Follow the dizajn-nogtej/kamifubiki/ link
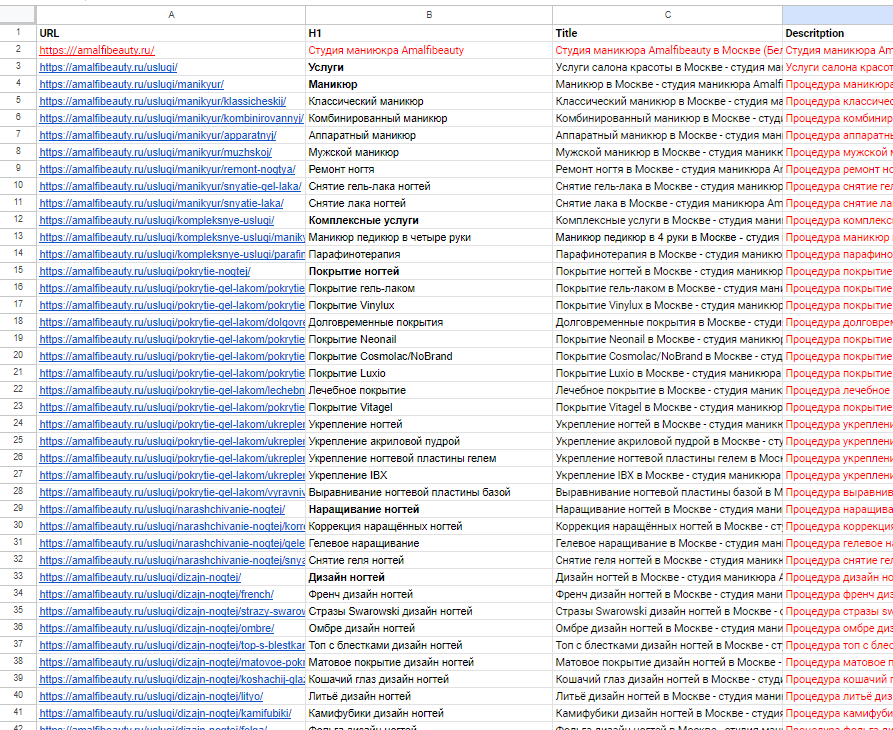The height and width of the screenshot is (730, 893). point(165,713)
